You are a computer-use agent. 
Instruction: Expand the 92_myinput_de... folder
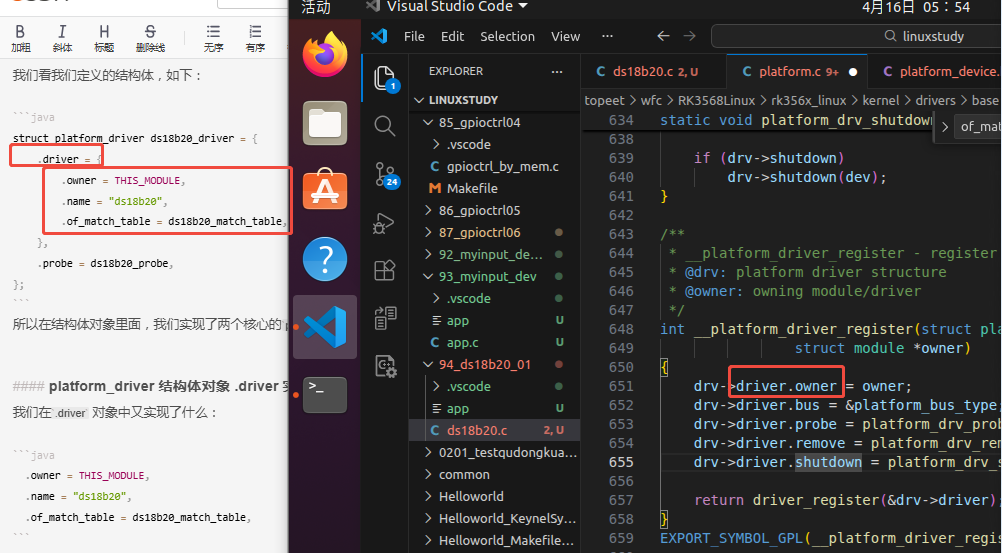[495, 254]
